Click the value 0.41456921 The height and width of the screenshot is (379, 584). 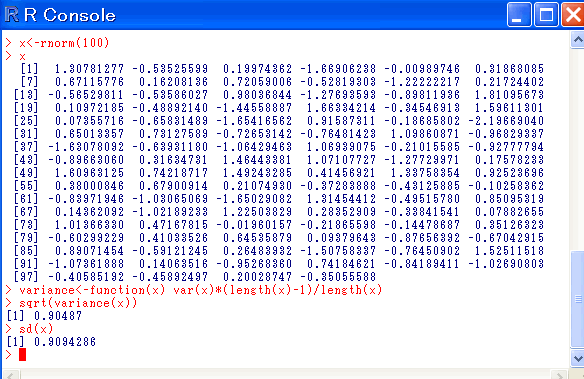click(342, 173)
